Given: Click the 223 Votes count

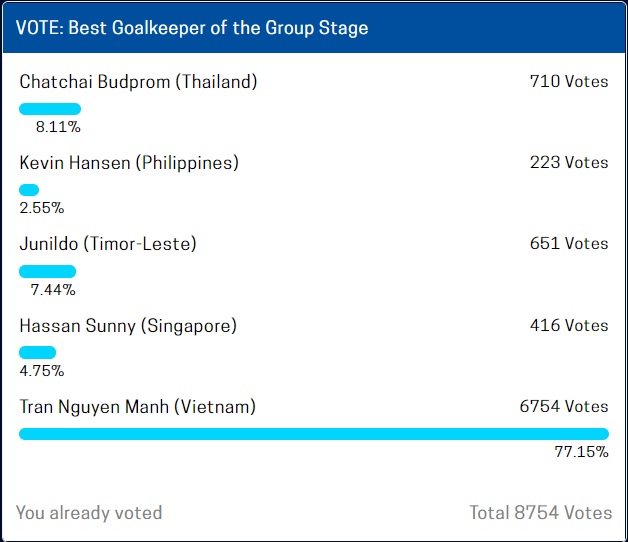Looking at the screenshot, I should pos(569,163).
